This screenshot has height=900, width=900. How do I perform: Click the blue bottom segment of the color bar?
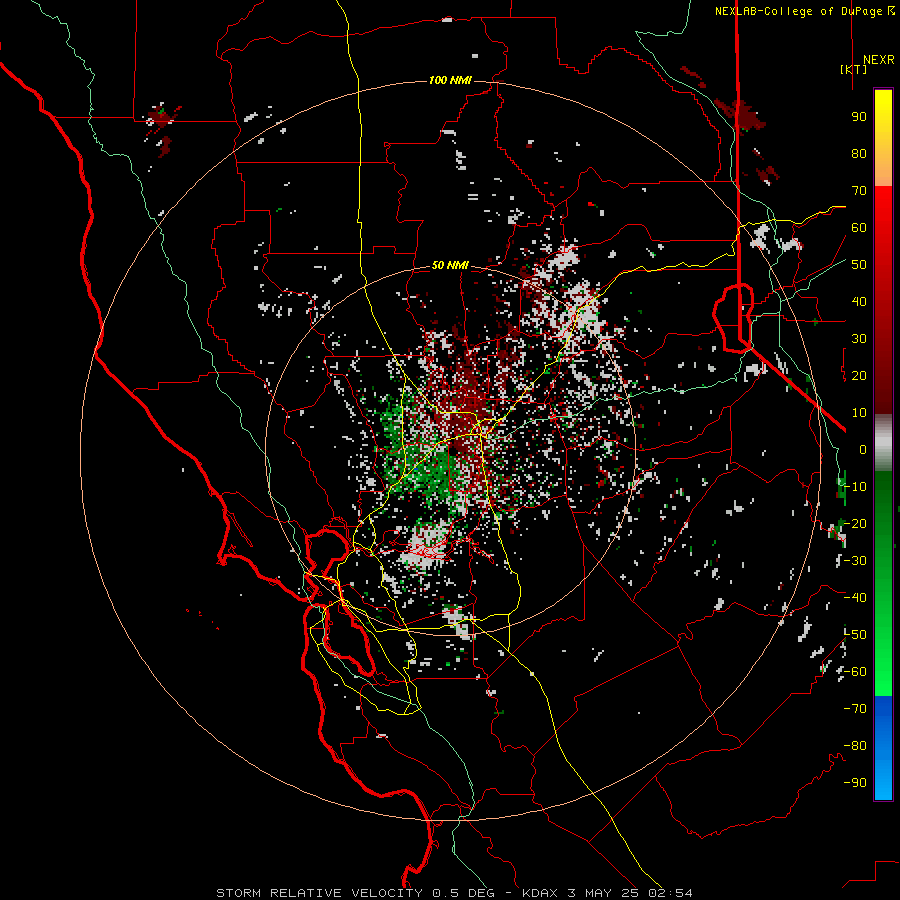(x=883, y=748)
